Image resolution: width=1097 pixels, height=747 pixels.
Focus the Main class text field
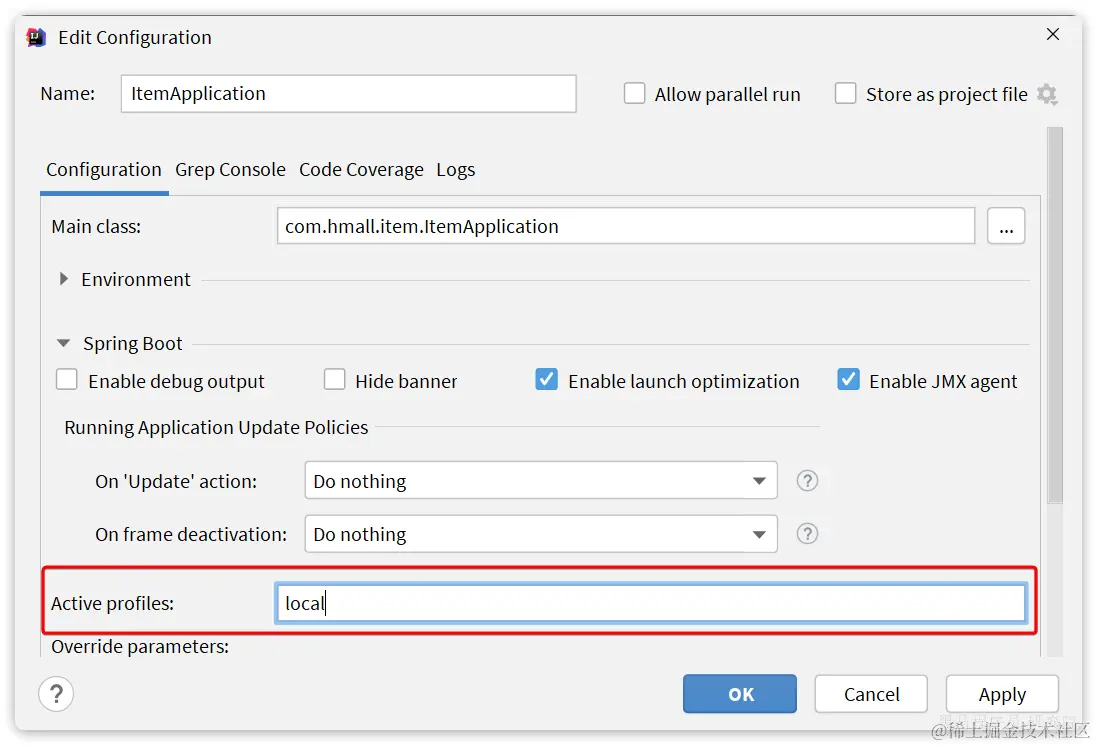[x=625, y=226]
